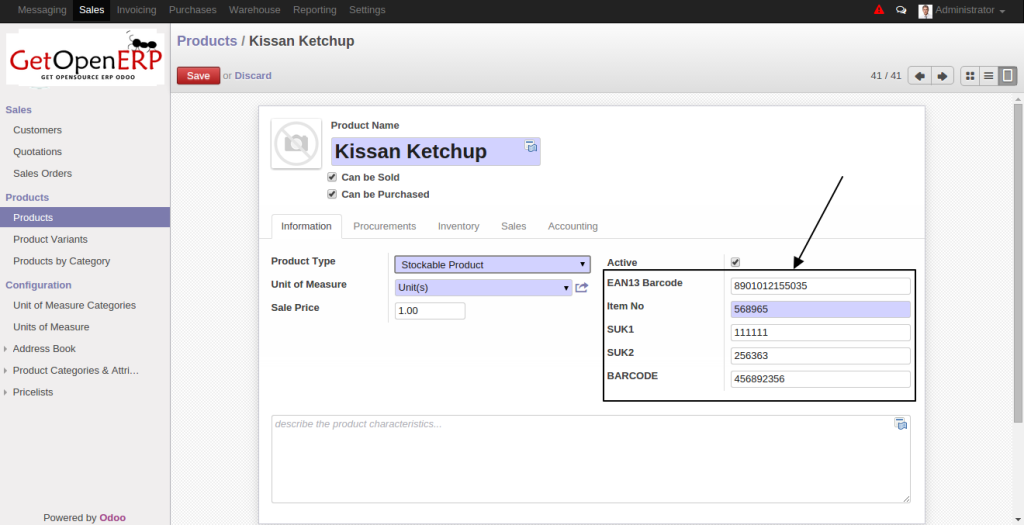Viewport: 1024px width, 525px height.
Task: Switch to list view icon
Action: [988, 76]
